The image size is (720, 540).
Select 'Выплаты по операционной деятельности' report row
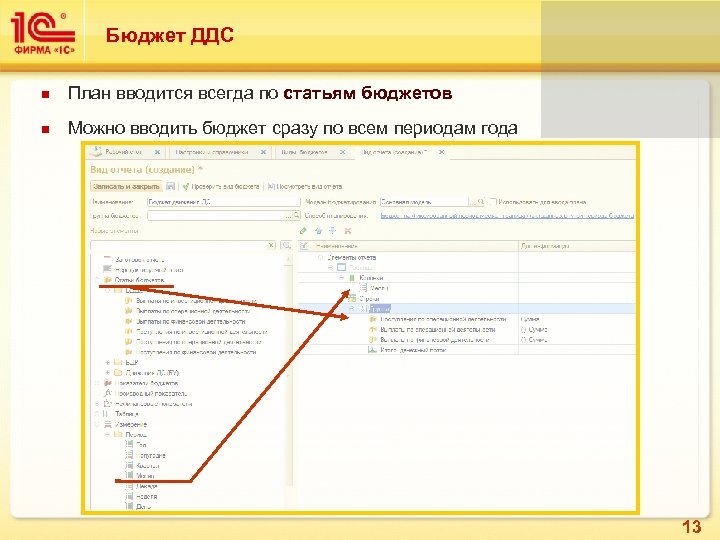[x=438, y=329]
